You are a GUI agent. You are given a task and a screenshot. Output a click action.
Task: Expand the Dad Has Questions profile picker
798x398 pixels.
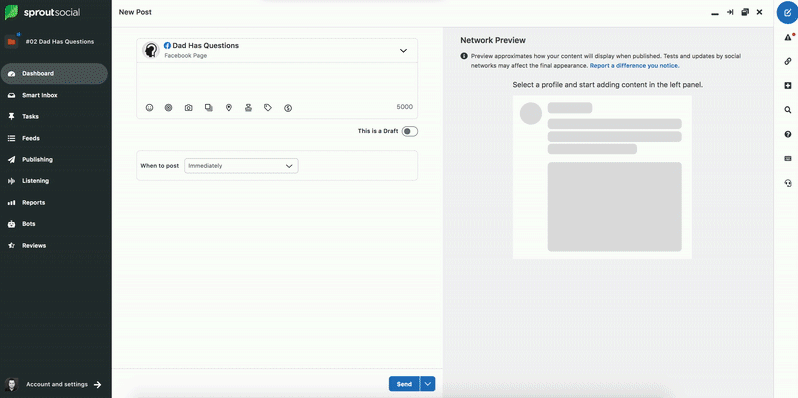403,50
